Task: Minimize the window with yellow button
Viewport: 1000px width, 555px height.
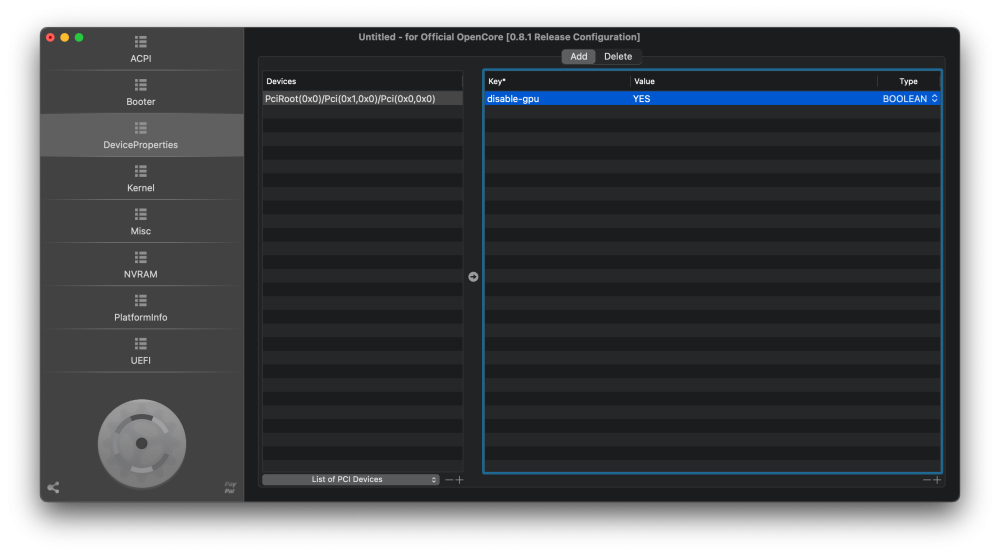Action: click(x=64, y=37)
